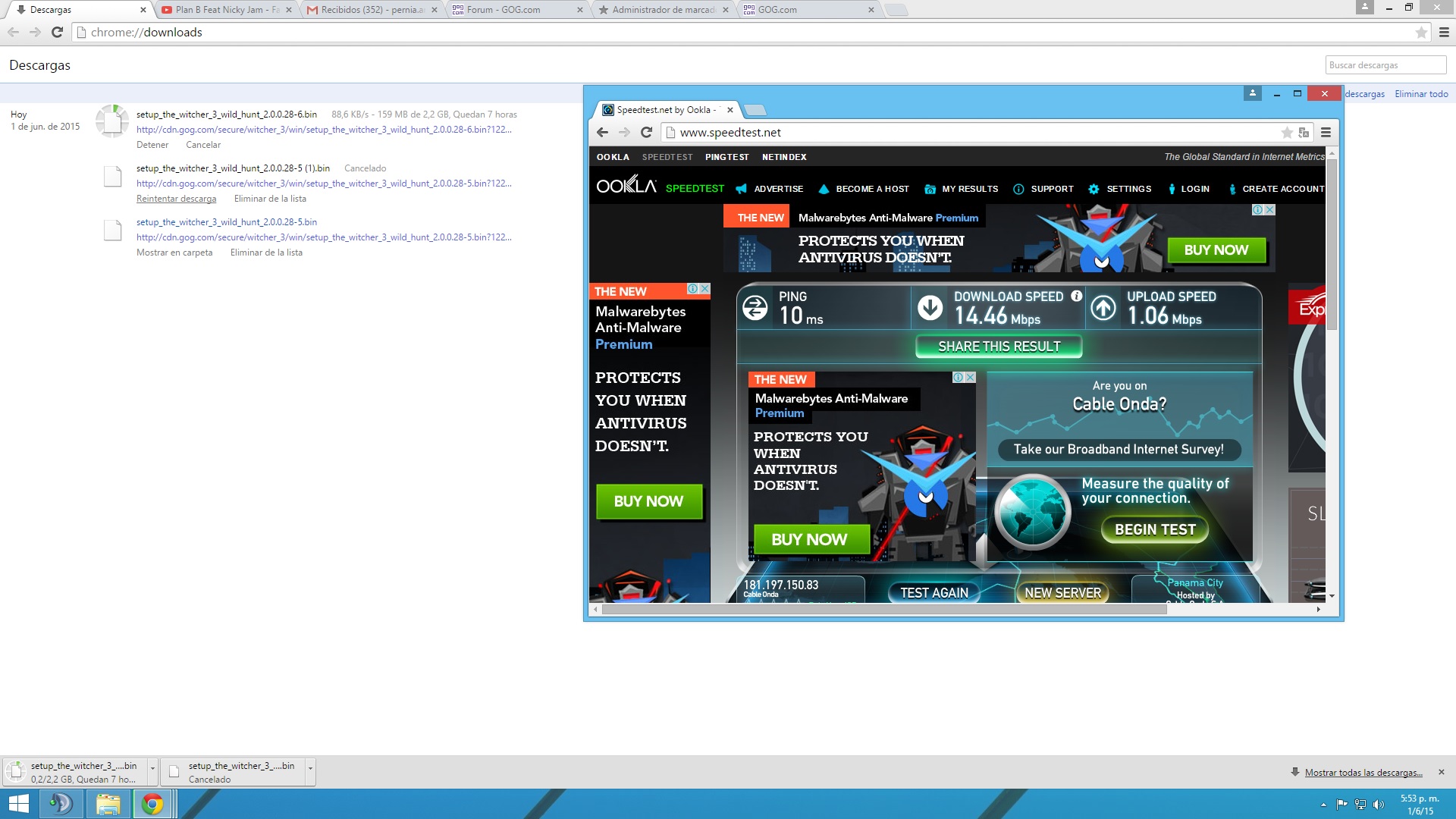
Task: Click download speed arrow icon
Action: 930,307
